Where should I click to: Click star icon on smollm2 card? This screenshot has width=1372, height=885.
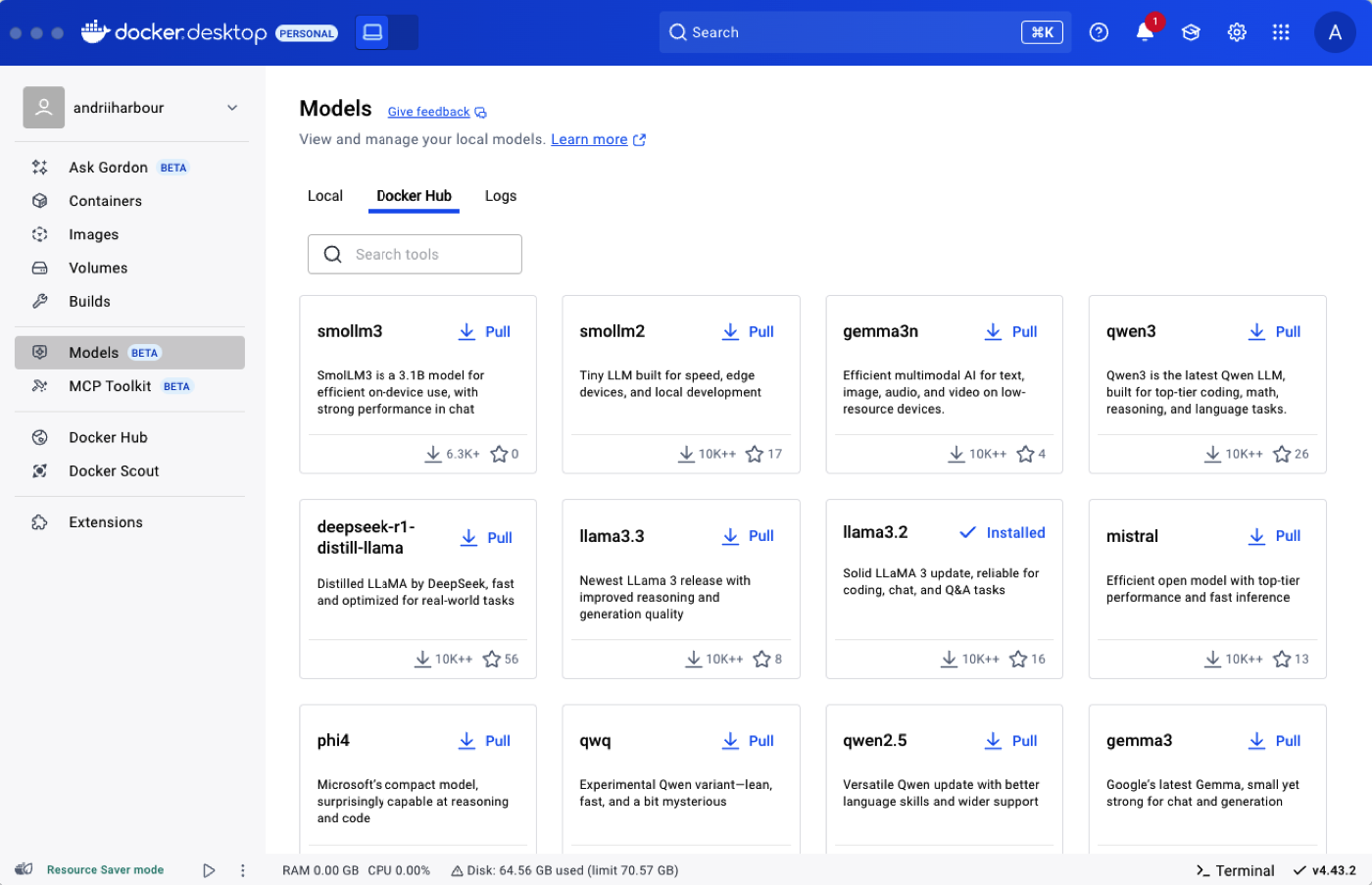[755, 454]
